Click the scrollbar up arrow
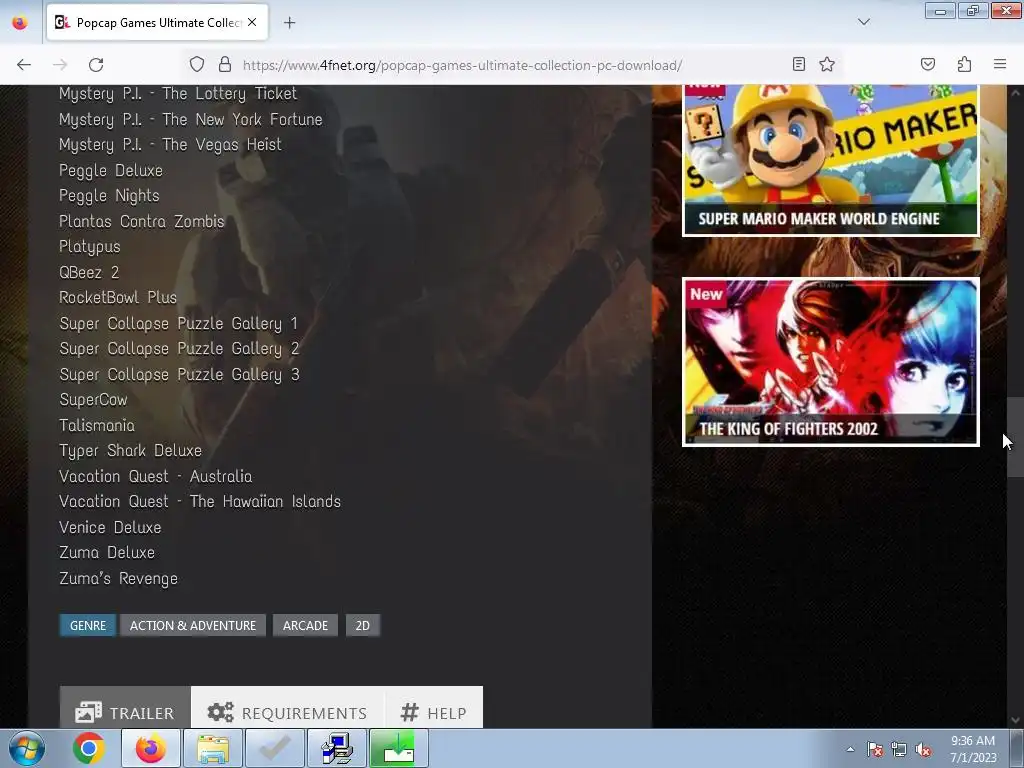 click(1015, 93)
